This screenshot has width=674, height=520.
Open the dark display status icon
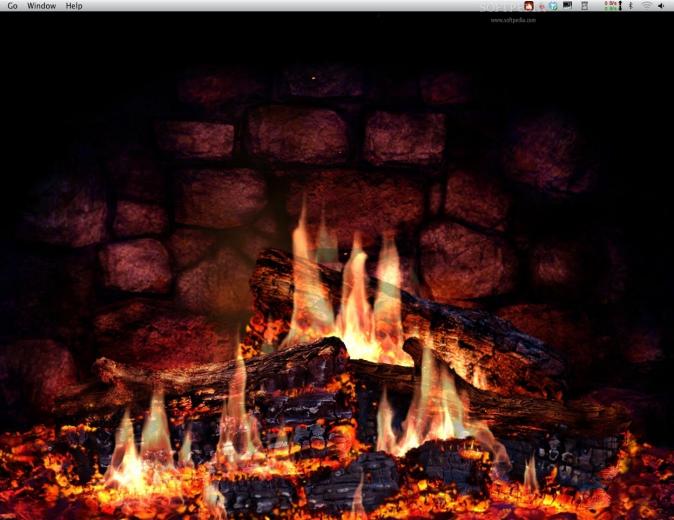pos(567,5)
